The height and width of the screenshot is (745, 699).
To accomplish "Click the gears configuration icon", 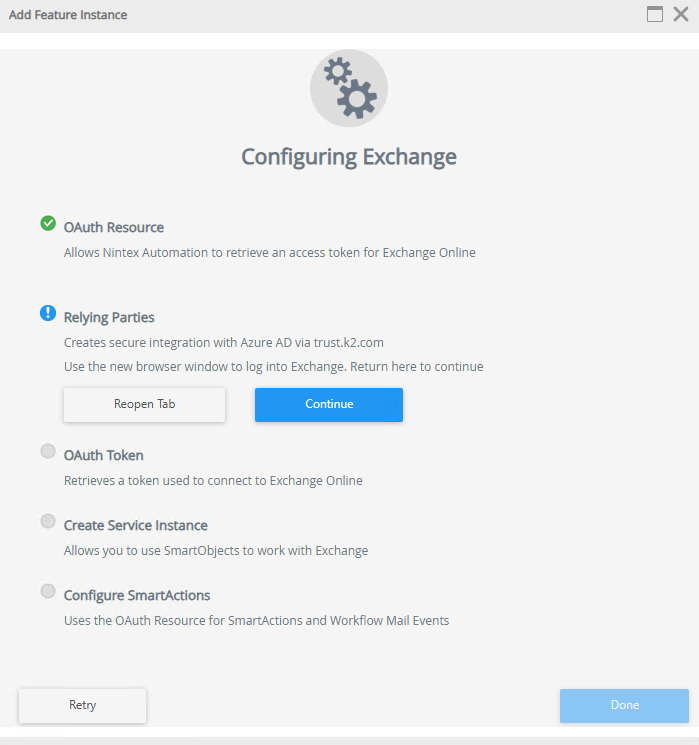I will tap(349, 89).
